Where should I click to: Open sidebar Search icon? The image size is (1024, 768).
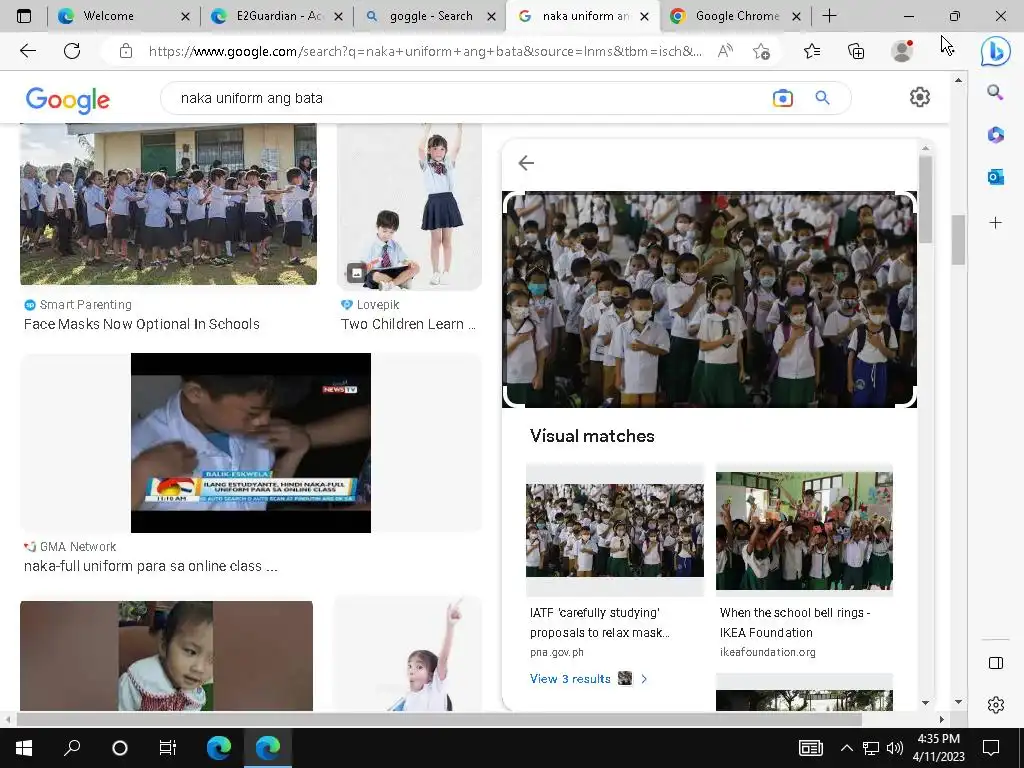pos(995,92)
